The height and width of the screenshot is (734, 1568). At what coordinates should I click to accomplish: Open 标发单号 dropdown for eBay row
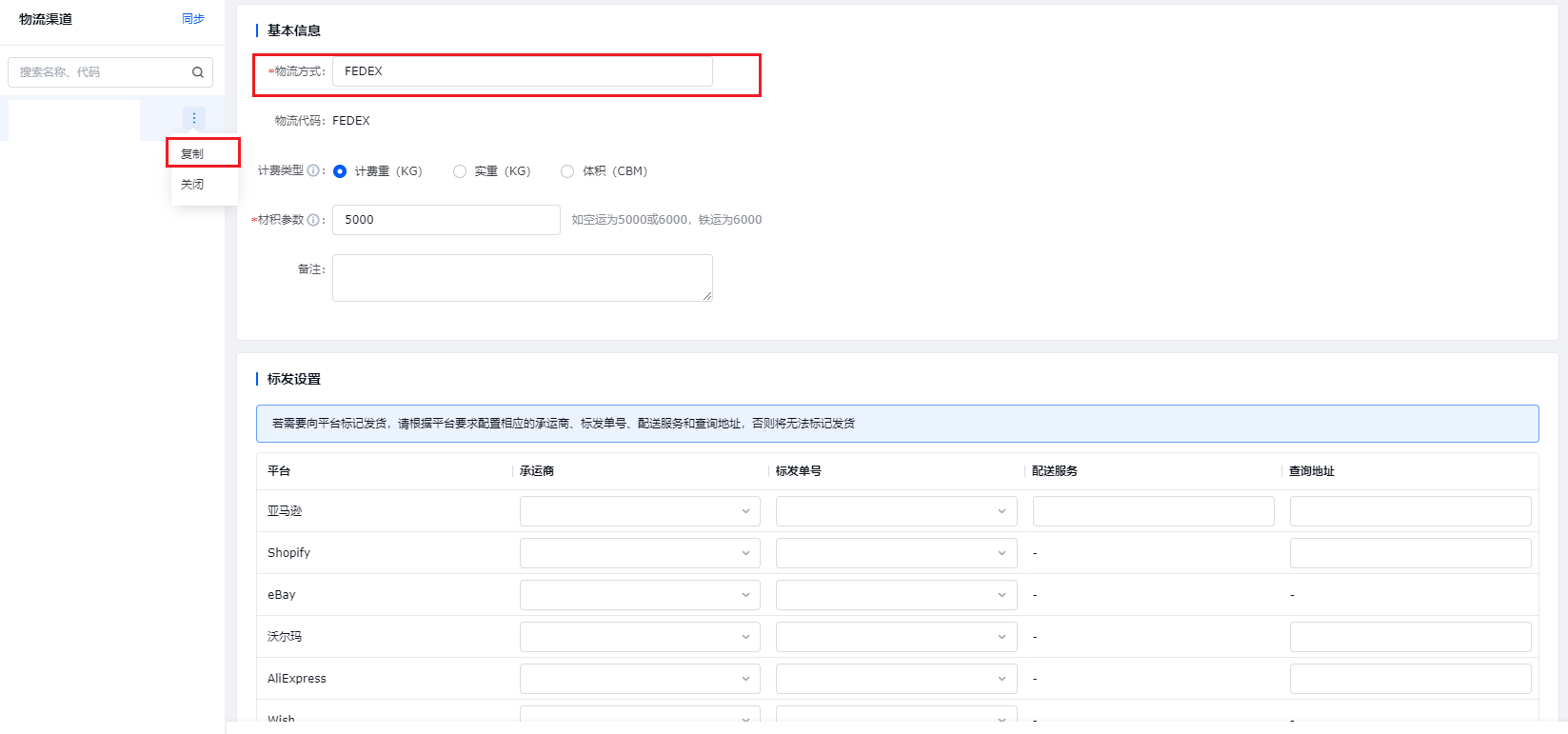(x=897, y=595)
